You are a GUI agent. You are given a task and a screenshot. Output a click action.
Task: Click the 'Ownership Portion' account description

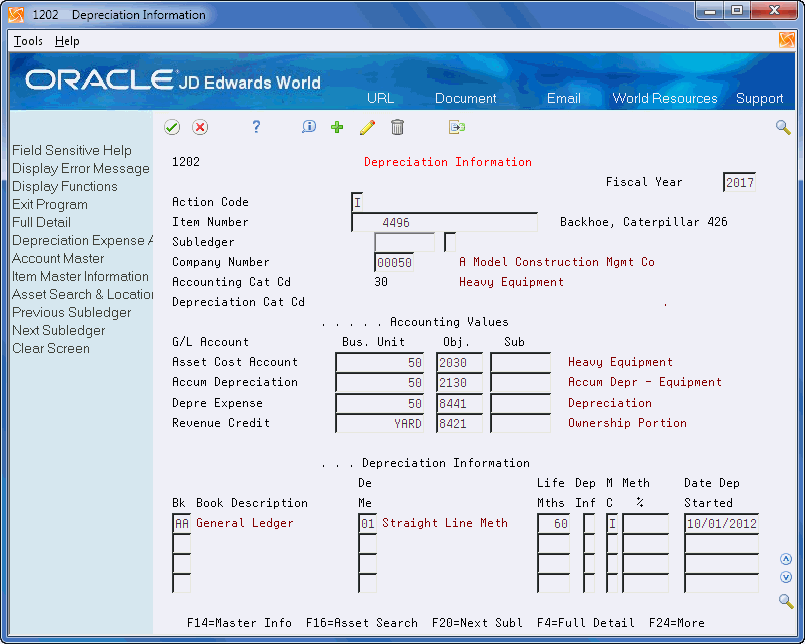tap(627, 423)
